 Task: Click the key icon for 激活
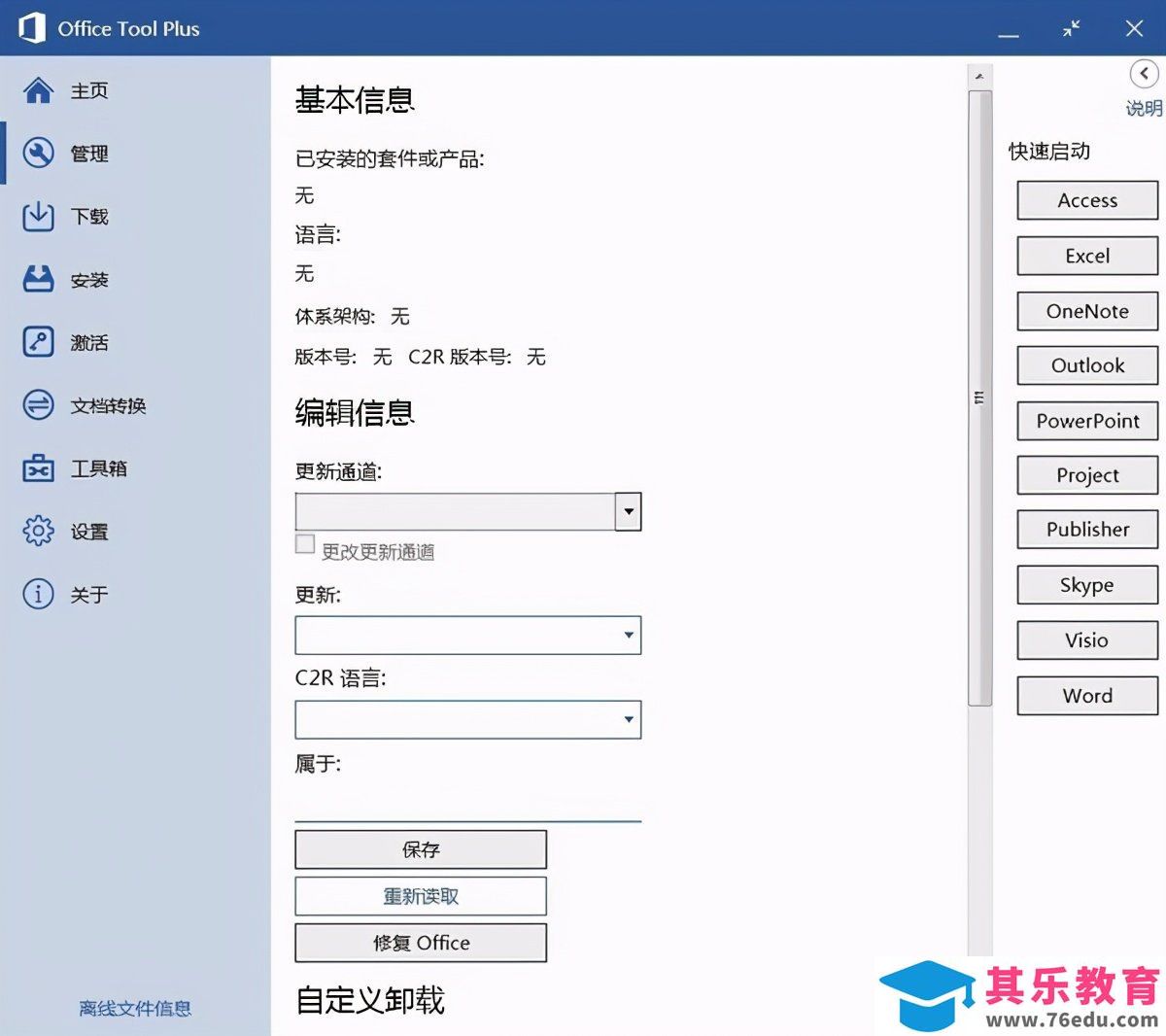38,342
